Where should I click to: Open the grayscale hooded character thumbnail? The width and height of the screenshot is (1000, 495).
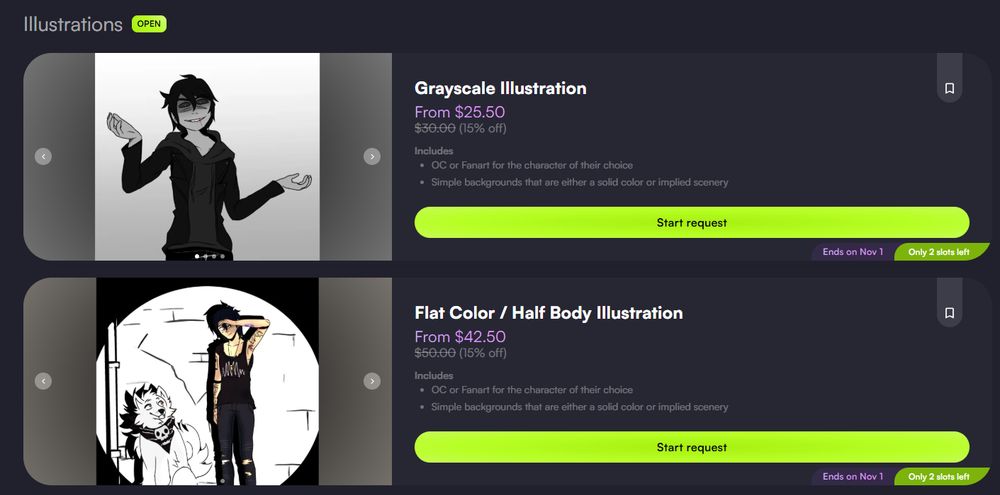tap(207, 156)
